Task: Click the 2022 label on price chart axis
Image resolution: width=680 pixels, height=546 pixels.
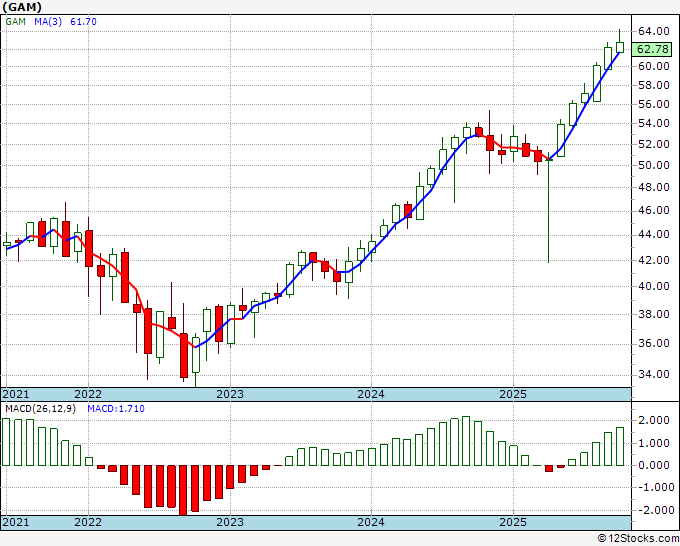Action: pyautogui.click(x=88, y=394)
